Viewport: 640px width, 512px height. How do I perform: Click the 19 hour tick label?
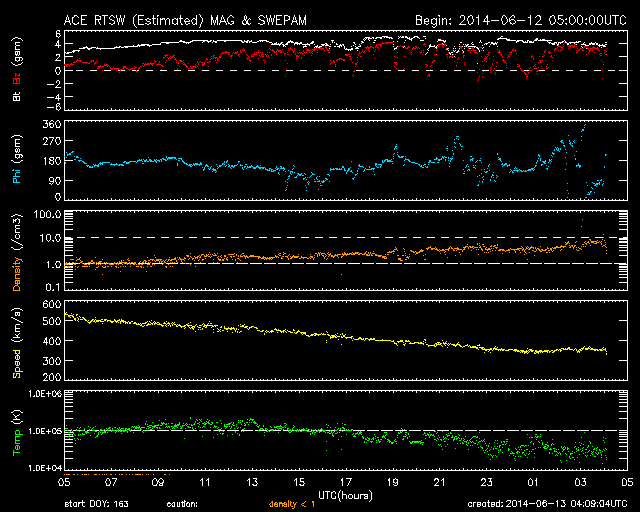pyautogui.click(x=393, y=482)
